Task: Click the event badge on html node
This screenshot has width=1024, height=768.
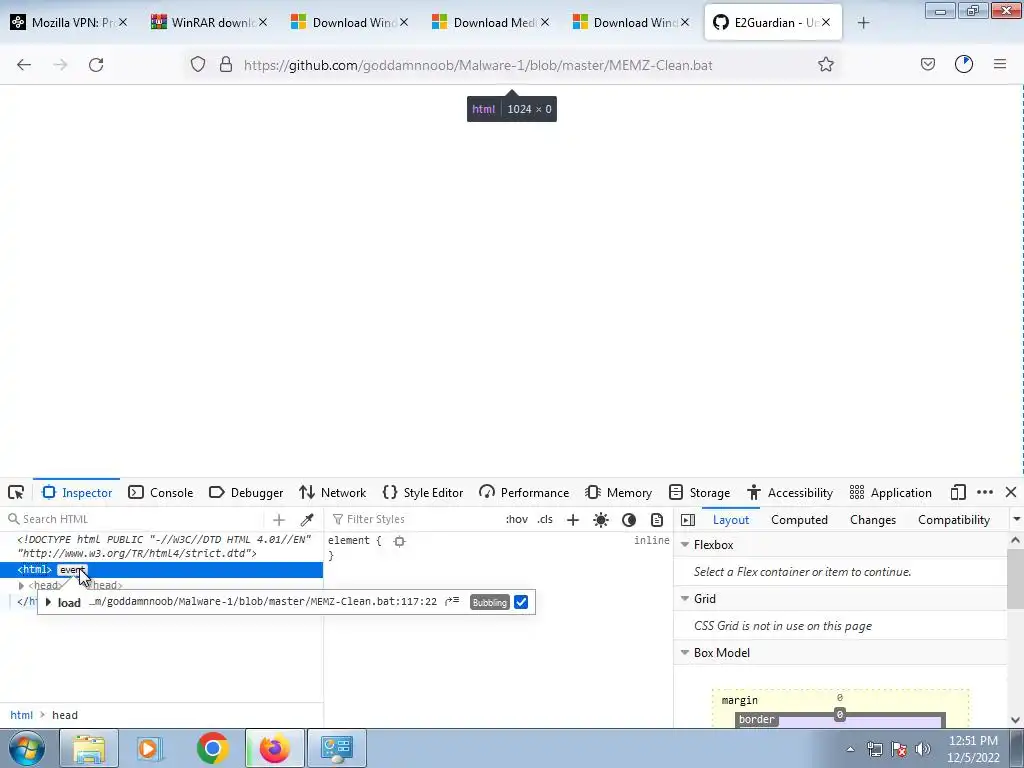Action: point(72,570)
